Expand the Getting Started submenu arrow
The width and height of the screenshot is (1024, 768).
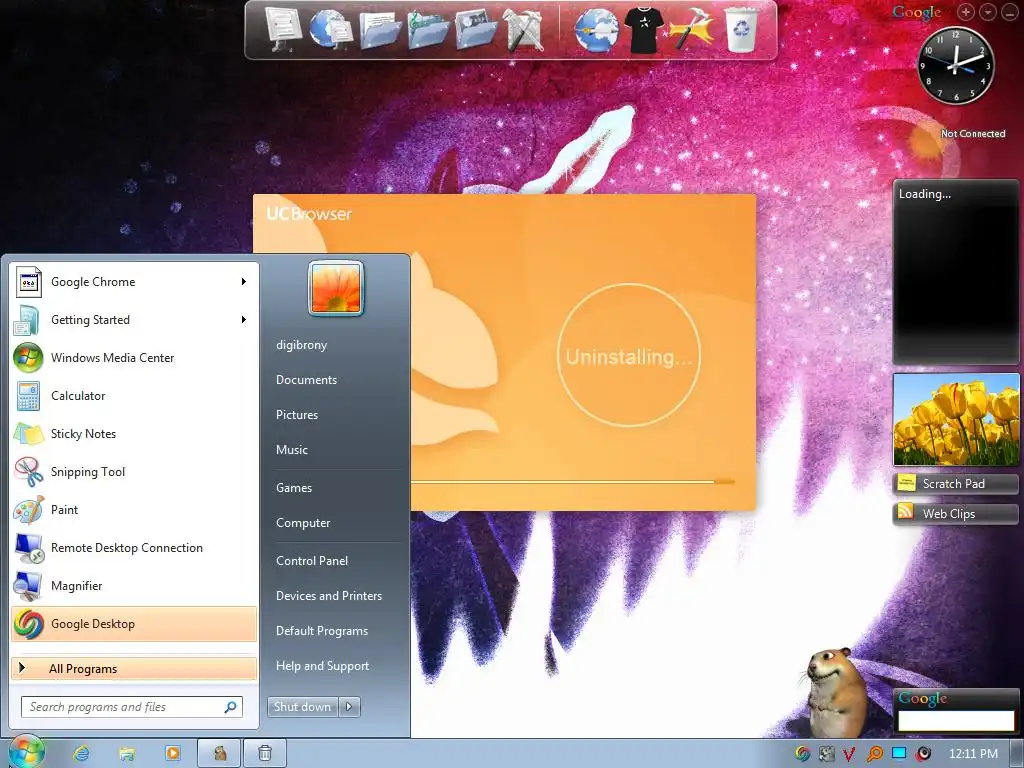[244, 320]
